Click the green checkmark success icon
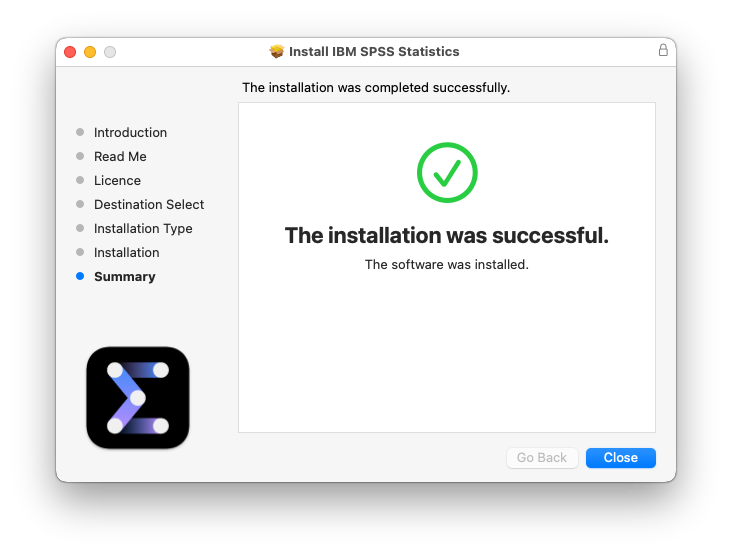The image size is (732, 556). (447, 173)
